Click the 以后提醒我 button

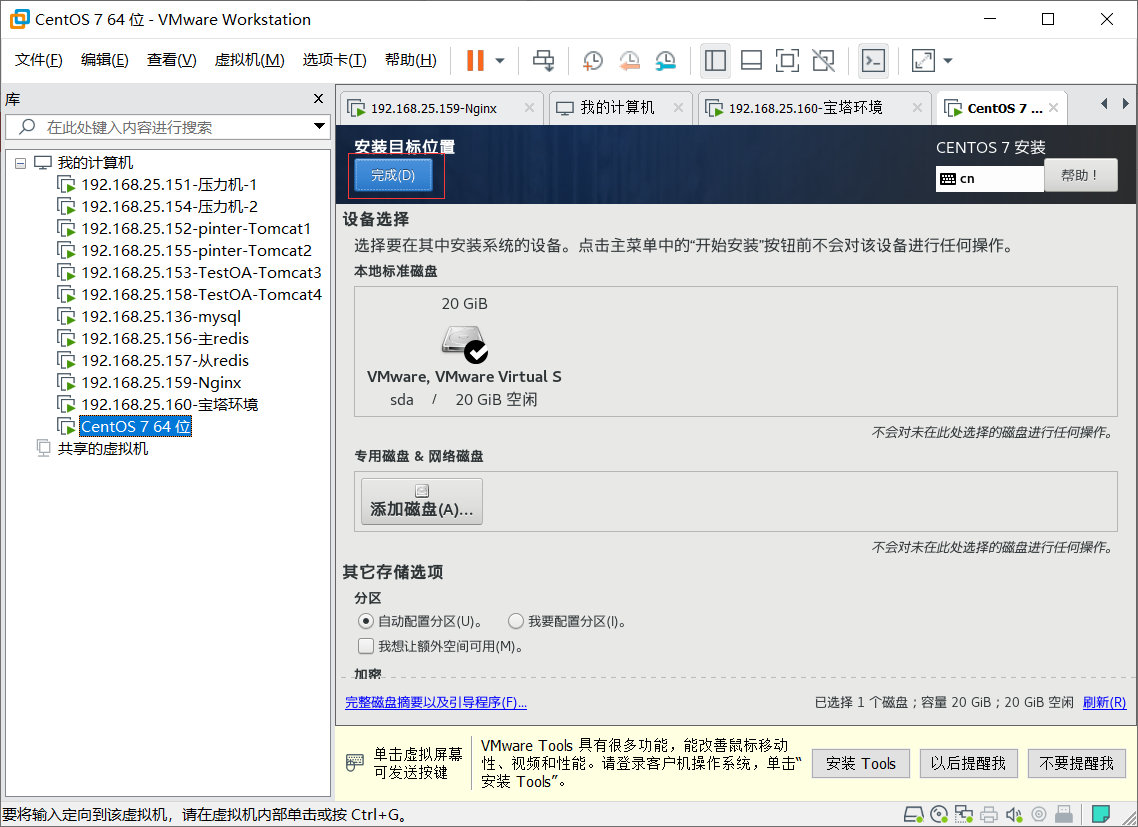(x=968, y=763)
